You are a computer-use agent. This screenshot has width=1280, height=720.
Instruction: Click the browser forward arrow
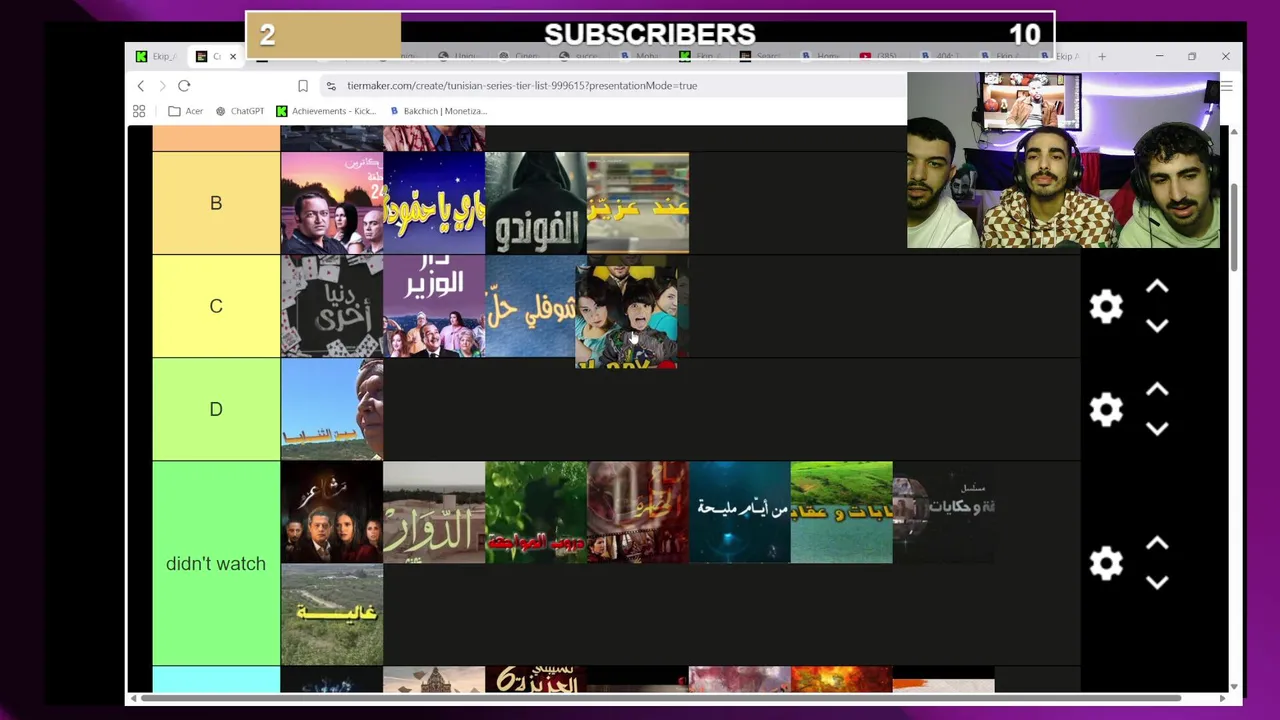(162, 86)
